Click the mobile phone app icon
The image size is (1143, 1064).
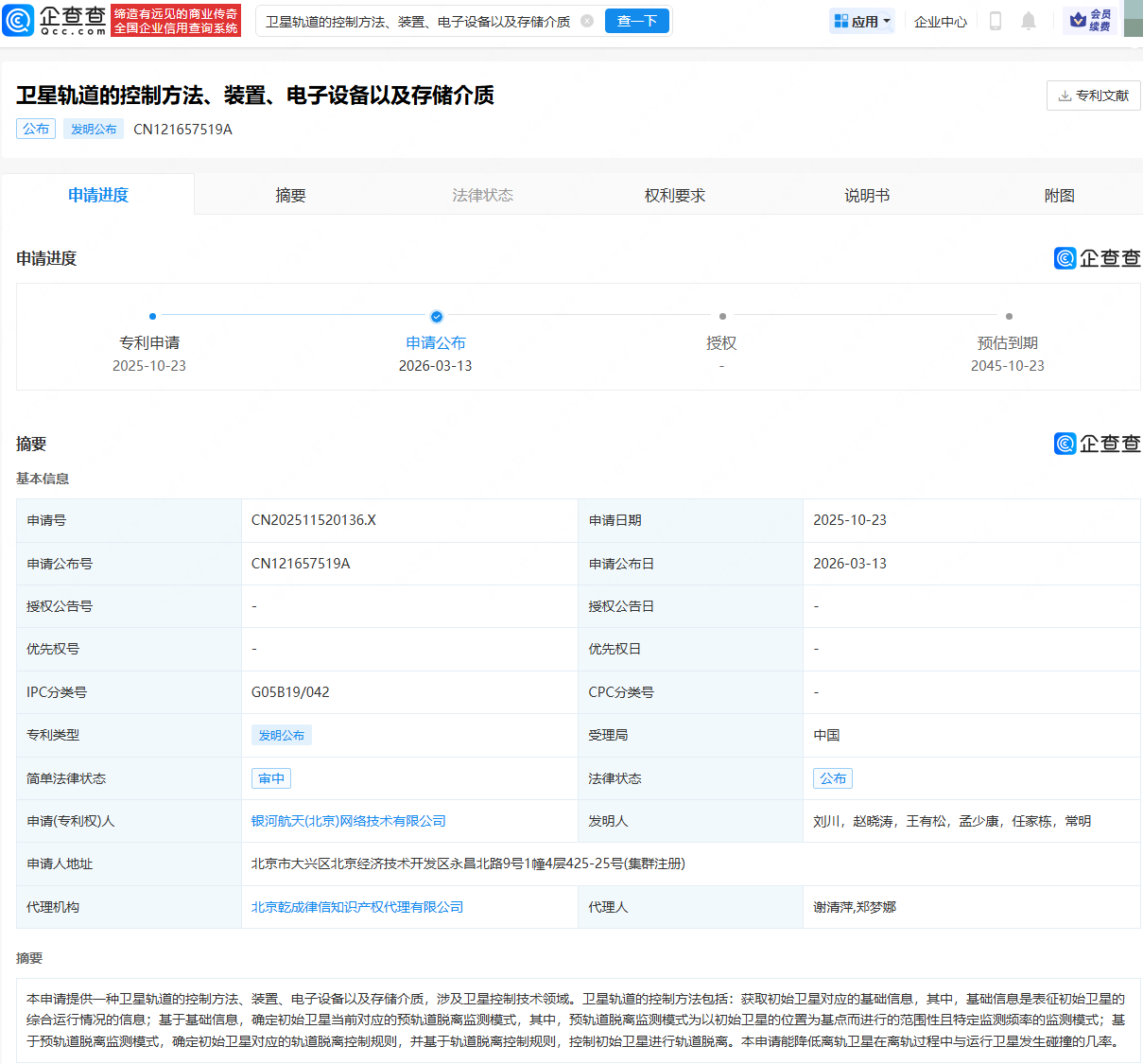[995, 20]
